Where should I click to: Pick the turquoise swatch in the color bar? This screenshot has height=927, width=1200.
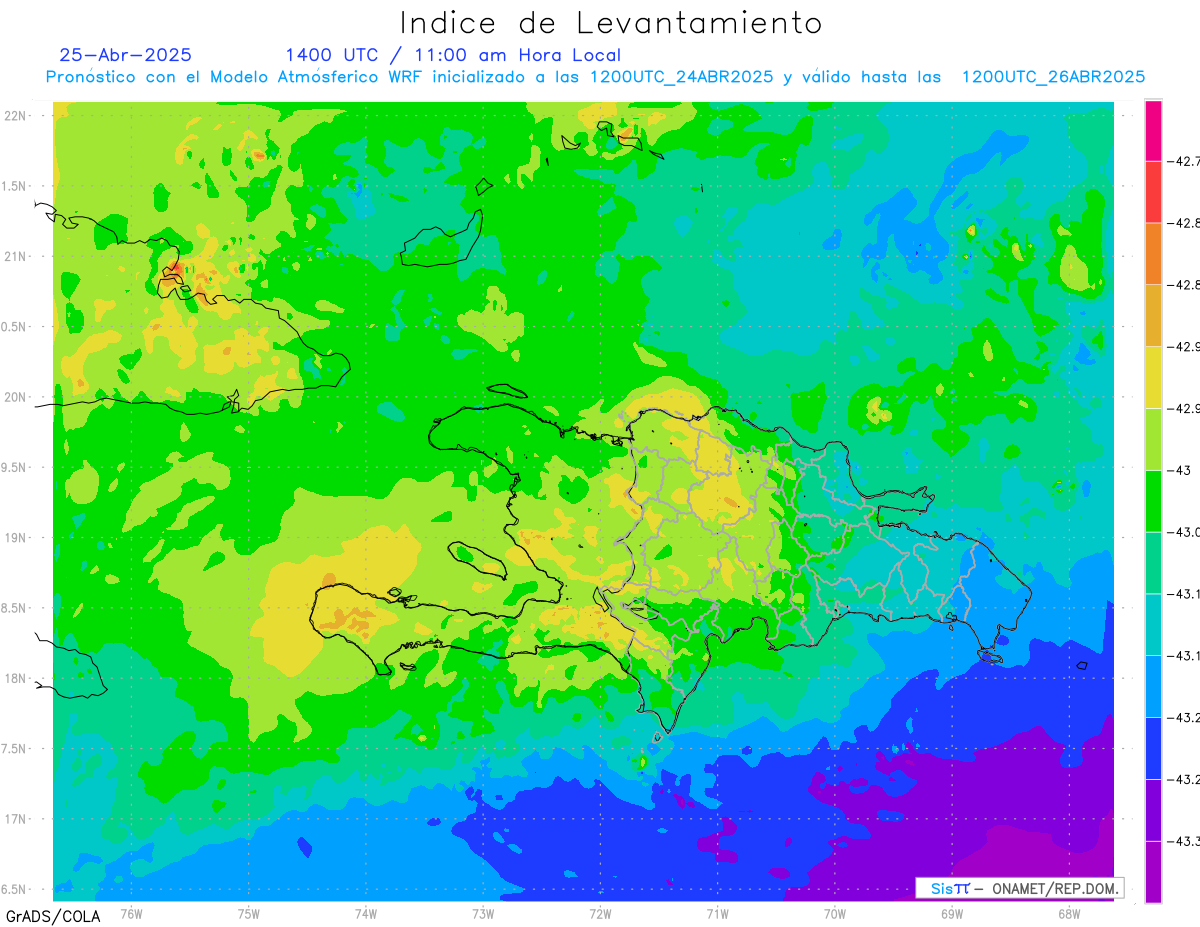click(x=1153, y=624)
